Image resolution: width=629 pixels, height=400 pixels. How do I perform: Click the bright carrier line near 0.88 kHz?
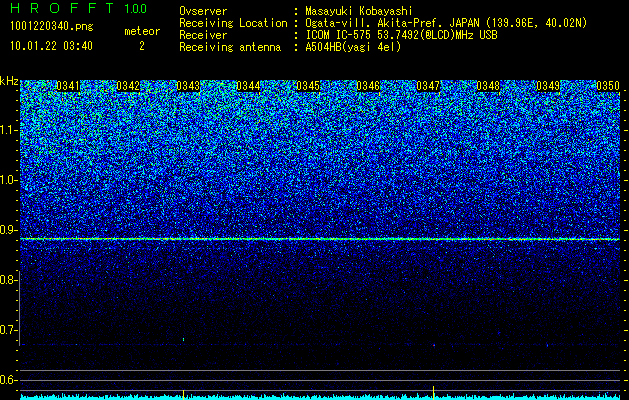[320, 239]
